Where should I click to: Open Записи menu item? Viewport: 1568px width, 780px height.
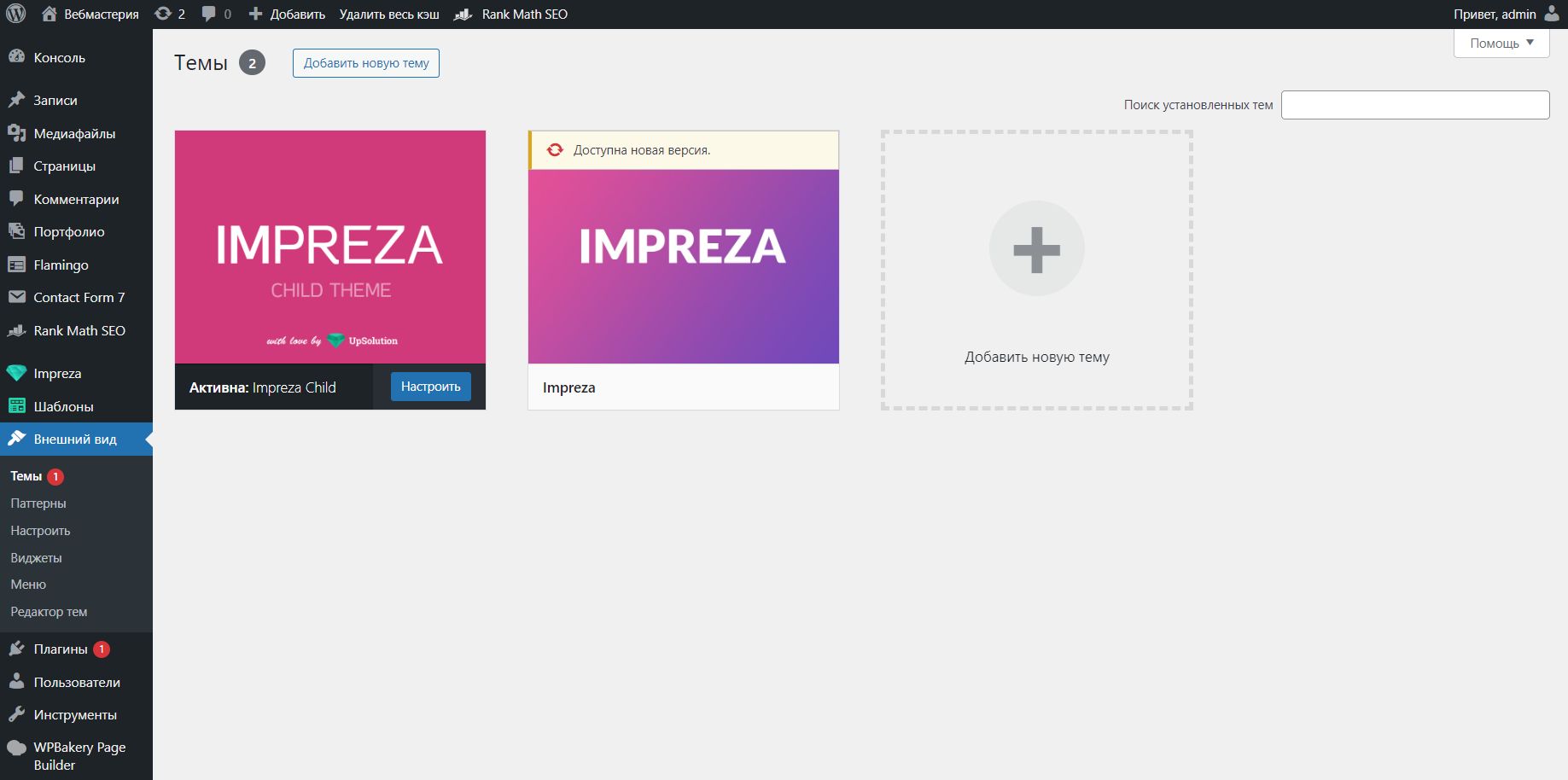coord(76,100)
